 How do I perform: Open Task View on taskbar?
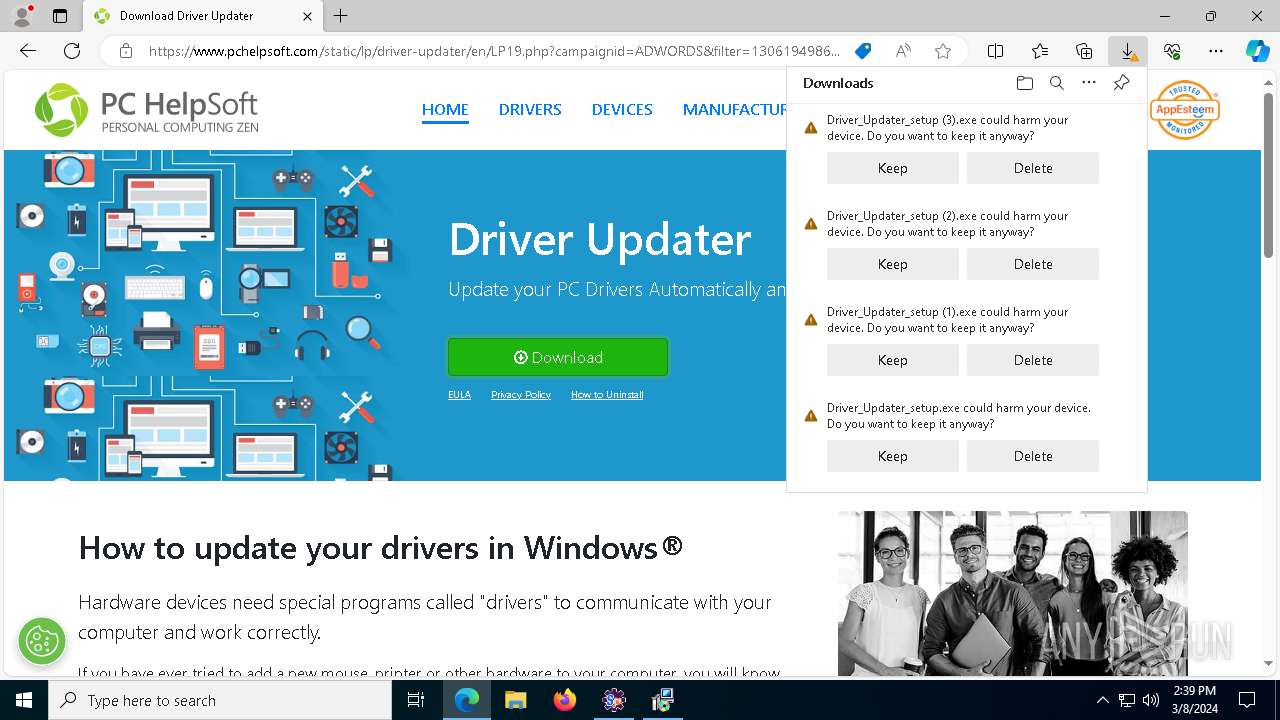tap(416, 700)
